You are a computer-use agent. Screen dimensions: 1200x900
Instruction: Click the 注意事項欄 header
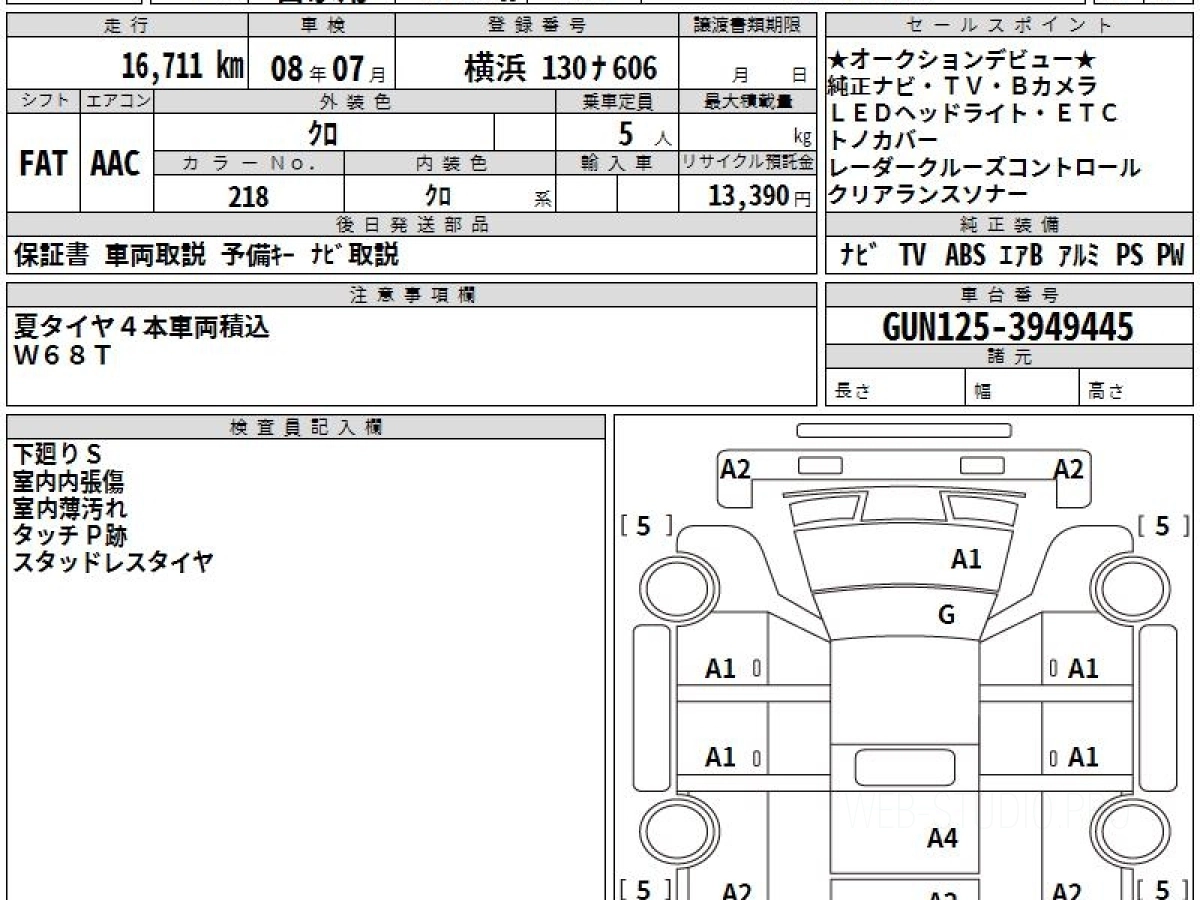click(x=412, y=295)
